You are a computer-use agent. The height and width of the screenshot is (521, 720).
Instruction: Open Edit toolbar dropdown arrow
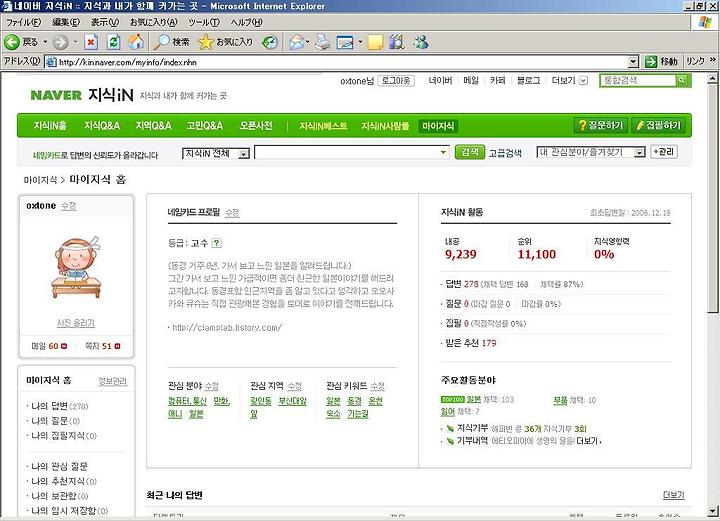[x=360, y=42]
